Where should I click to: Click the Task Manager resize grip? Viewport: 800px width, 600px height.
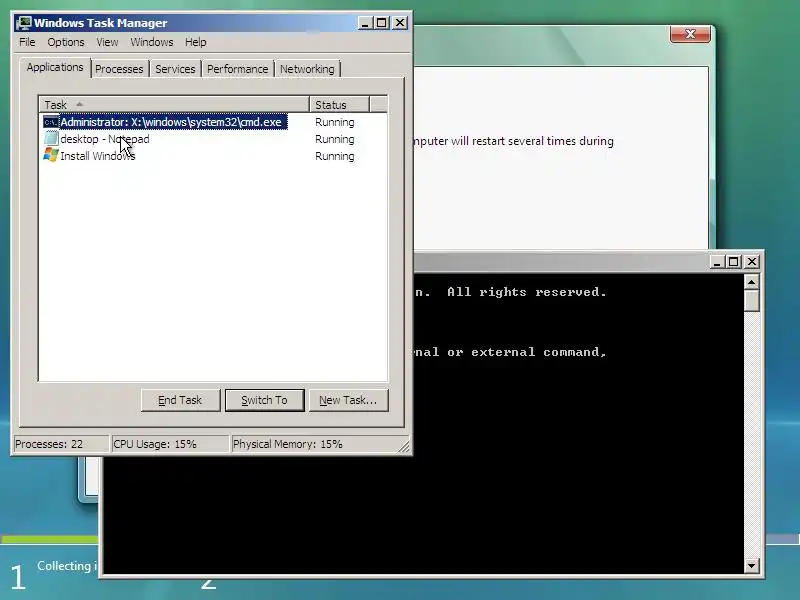coord(404,446)
